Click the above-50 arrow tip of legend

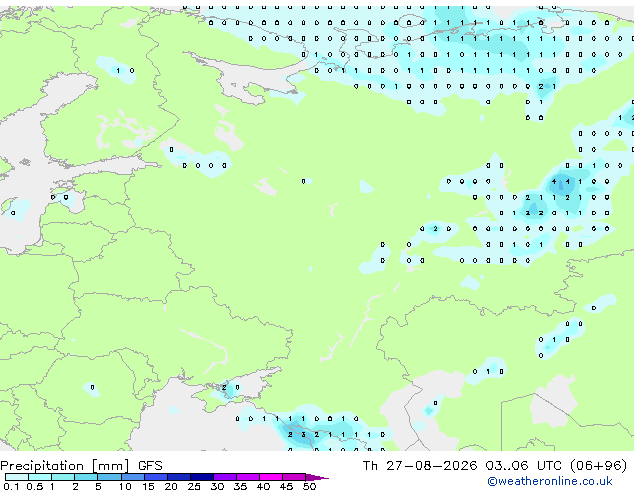pyautogui.click(x=317, y=478)
